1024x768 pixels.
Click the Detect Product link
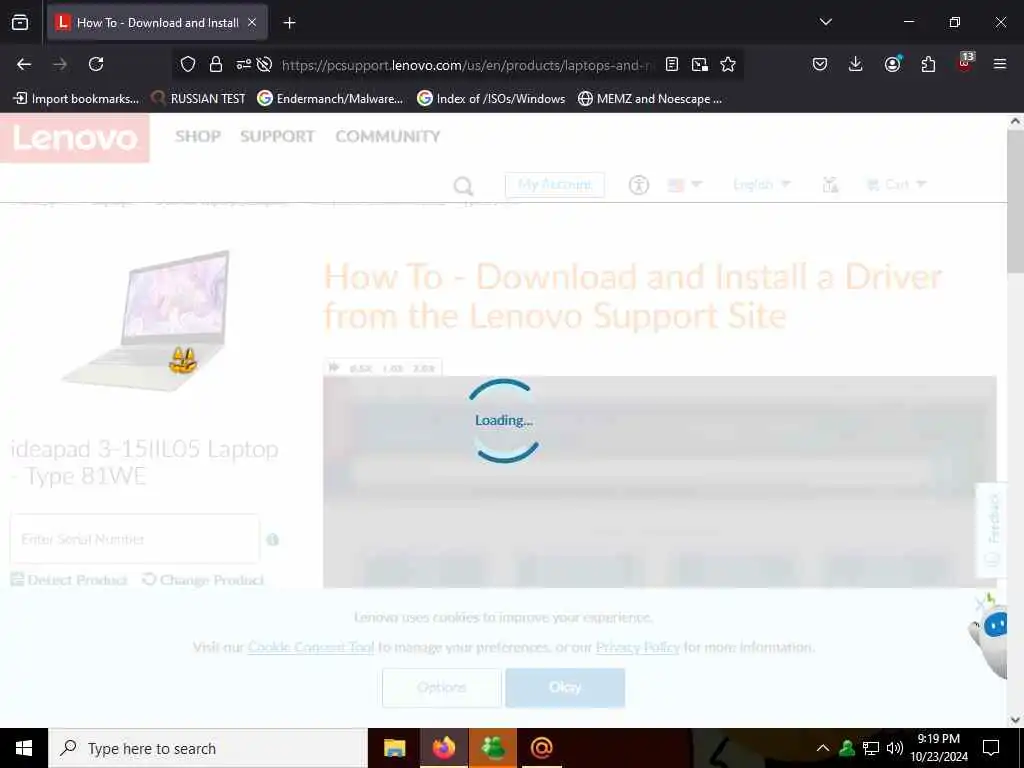[69, 580]
